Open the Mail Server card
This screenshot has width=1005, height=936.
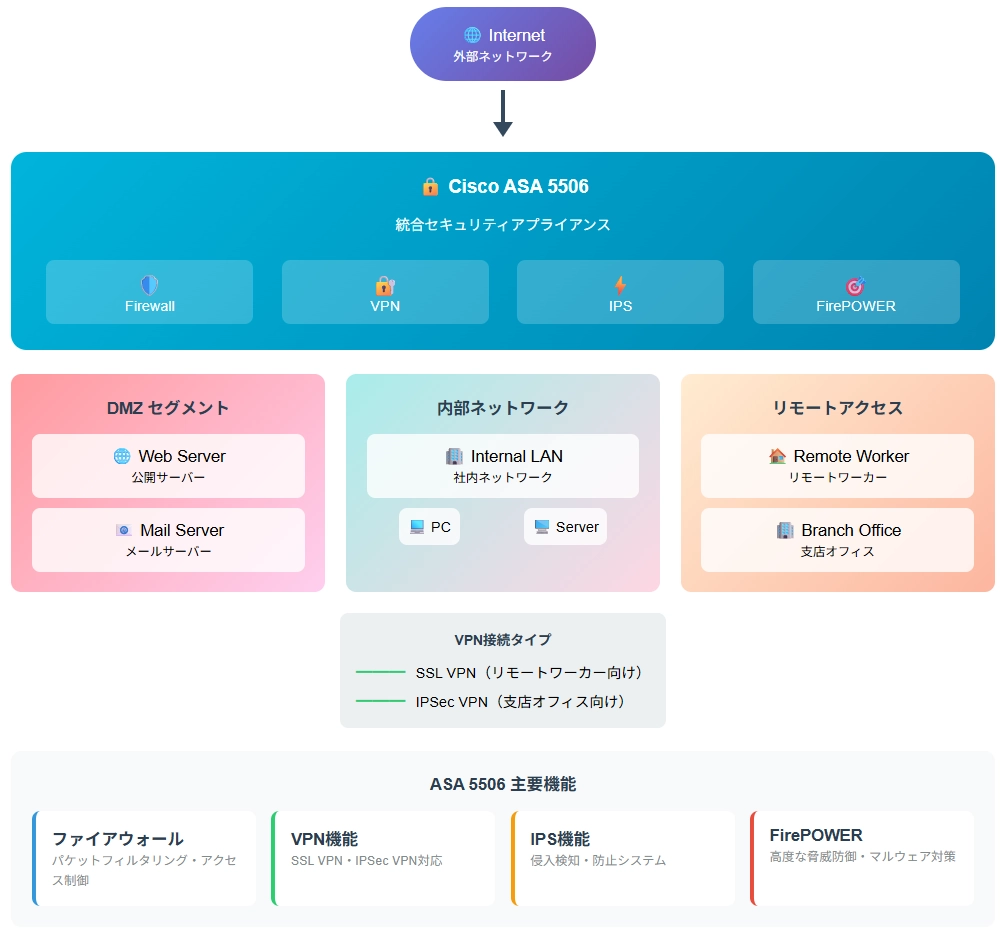pos(169,540)
